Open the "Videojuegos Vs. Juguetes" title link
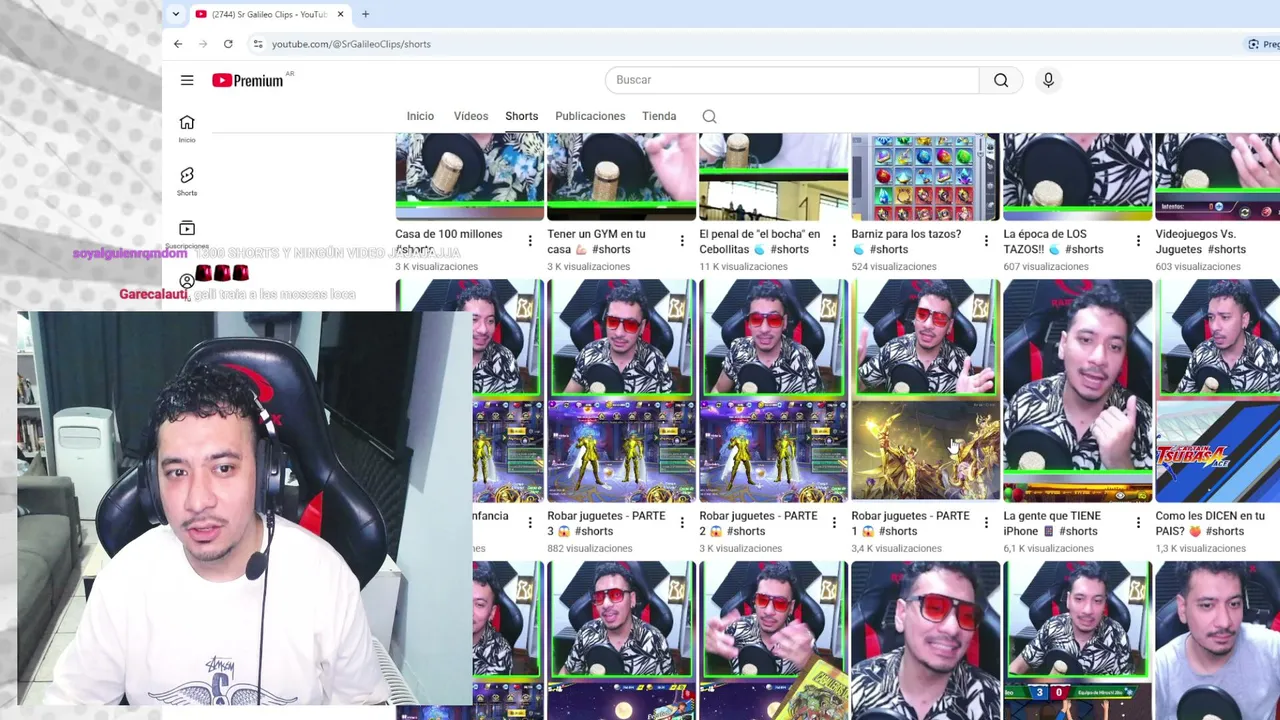The width and height of the screenshot is (1280, 720). [x=1201, y=241]
